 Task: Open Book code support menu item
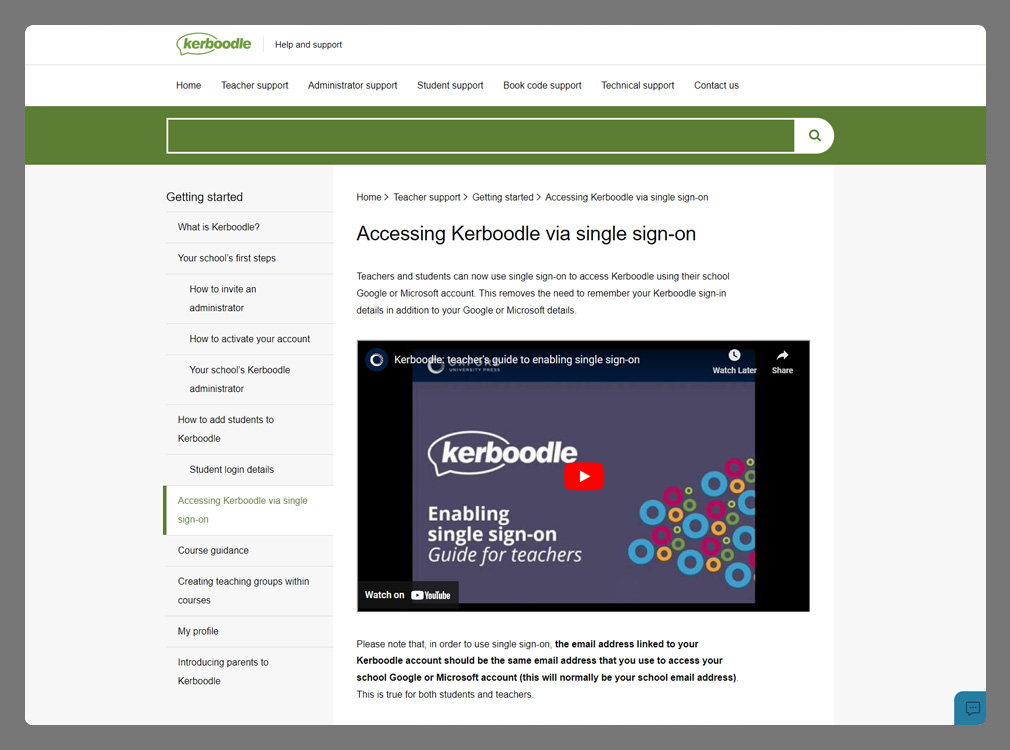click(542, 85)
